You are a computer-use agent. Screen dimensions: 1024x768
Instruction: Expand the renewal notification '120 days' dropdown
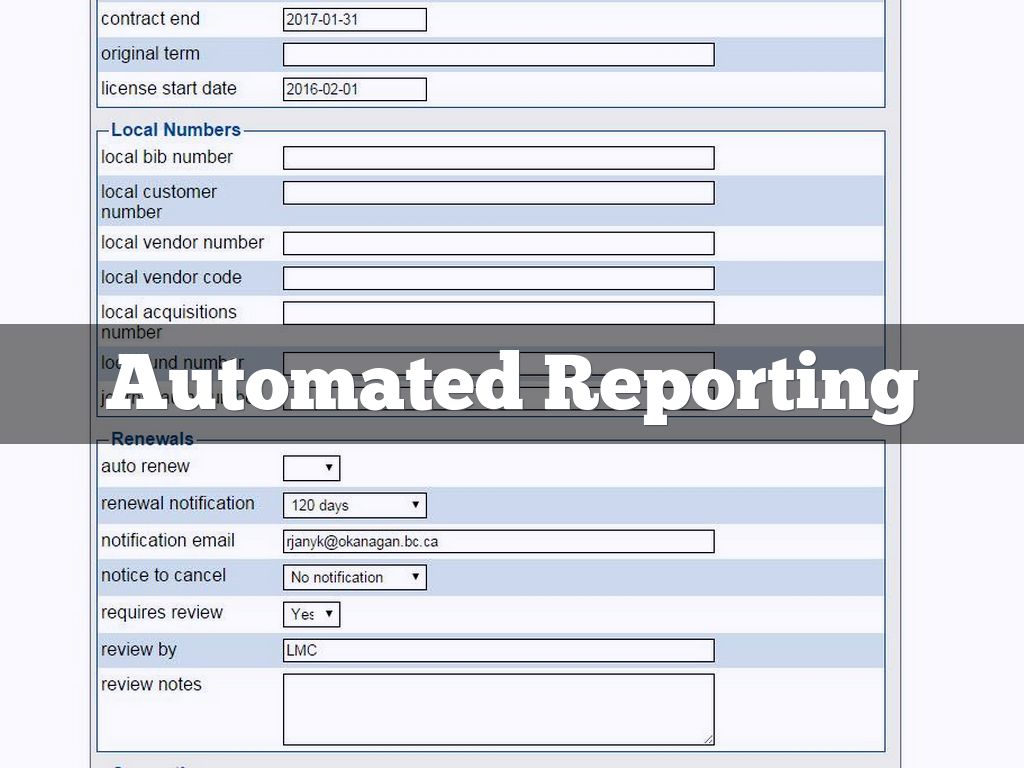(x=354, y=505)
